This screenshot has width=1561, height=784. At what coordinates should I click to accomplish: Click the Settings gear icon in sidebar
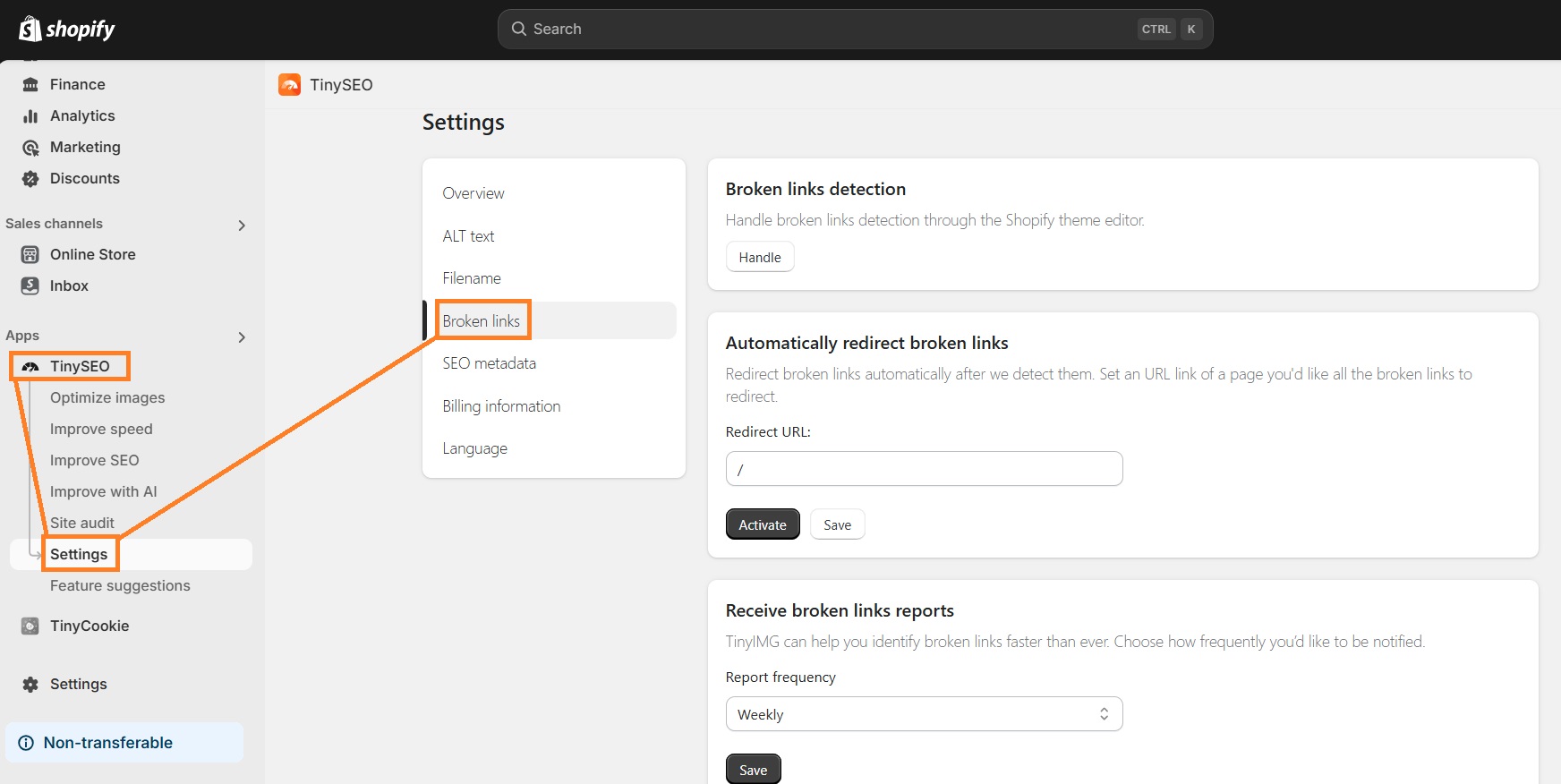[x=30, y=685]
